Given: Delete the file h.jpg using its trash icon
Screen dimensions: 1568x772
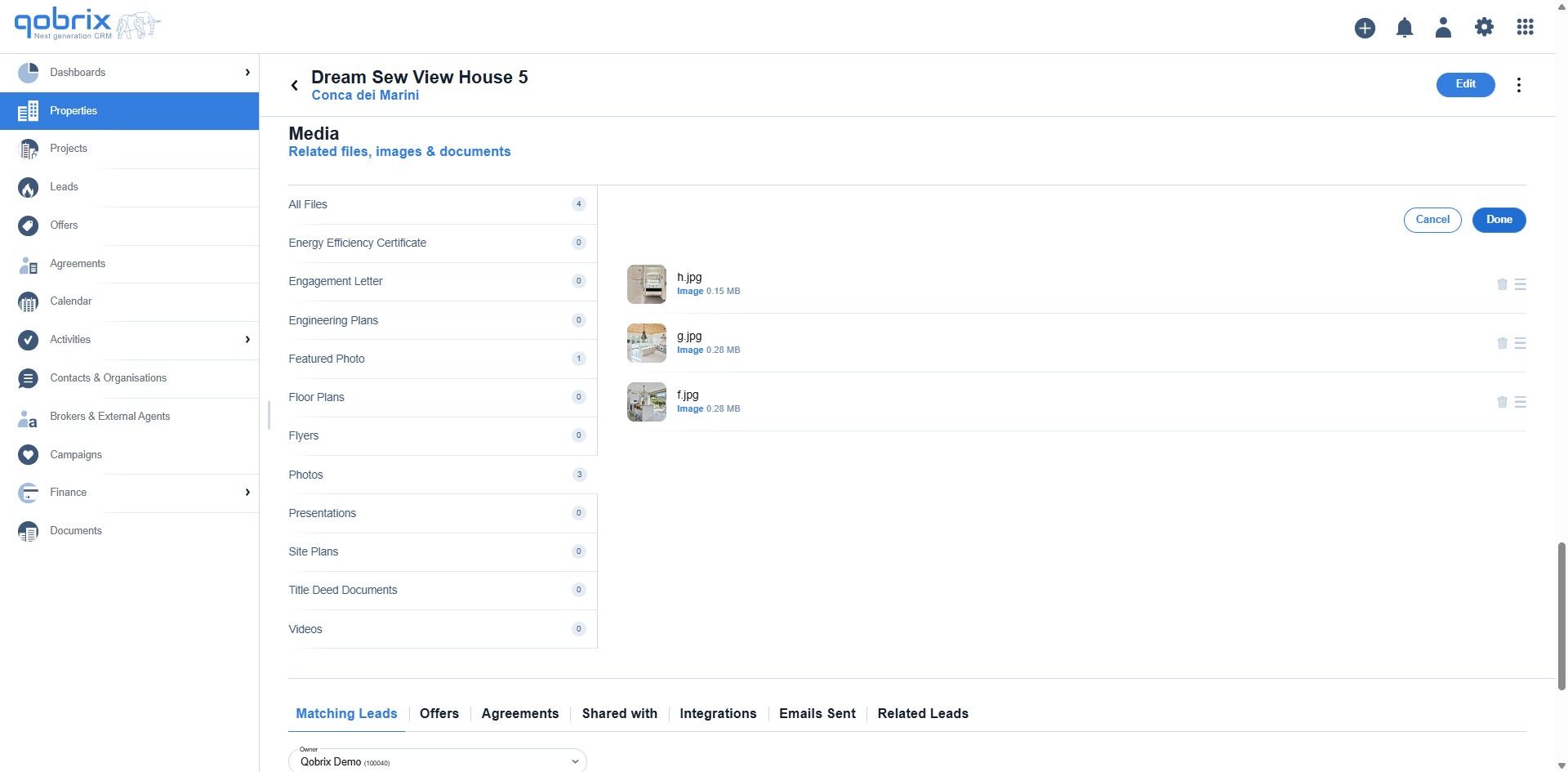Looking at the screenshot, I should pos(1502,284).
